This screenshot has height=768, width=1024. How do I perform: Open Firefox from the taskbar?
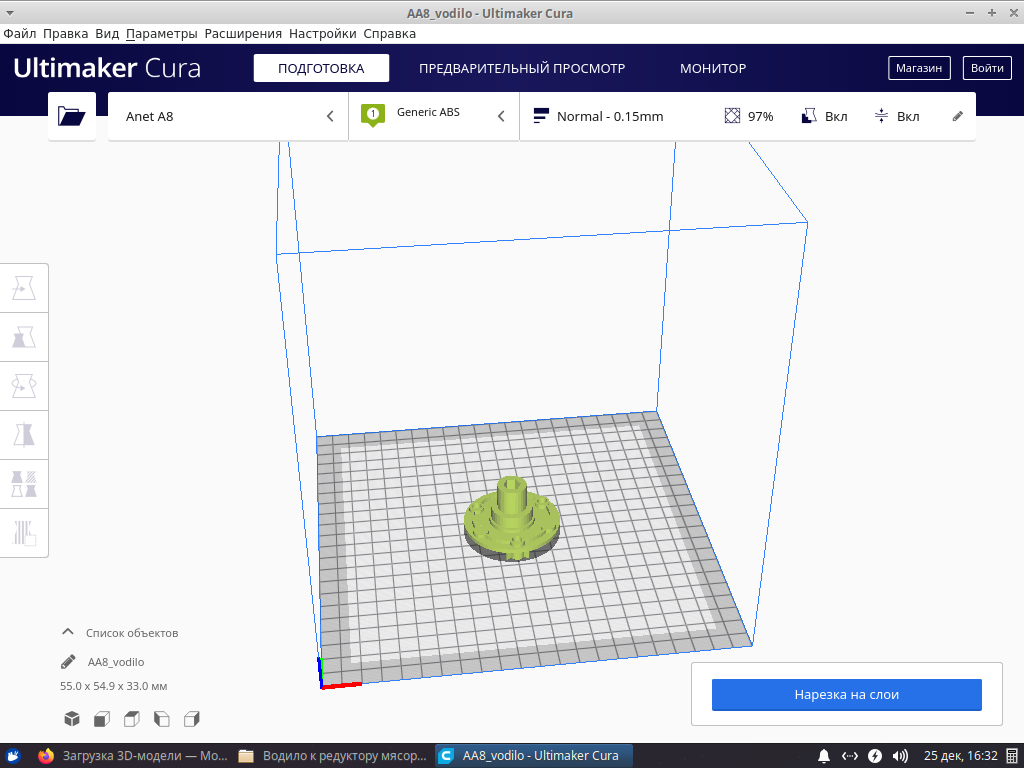pyautogui.click(x=46, y=756)
